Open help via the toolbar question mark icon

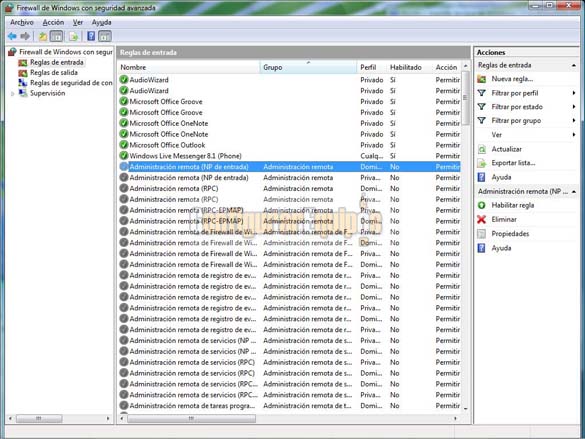pyautogui.click(x=91, y=36)
